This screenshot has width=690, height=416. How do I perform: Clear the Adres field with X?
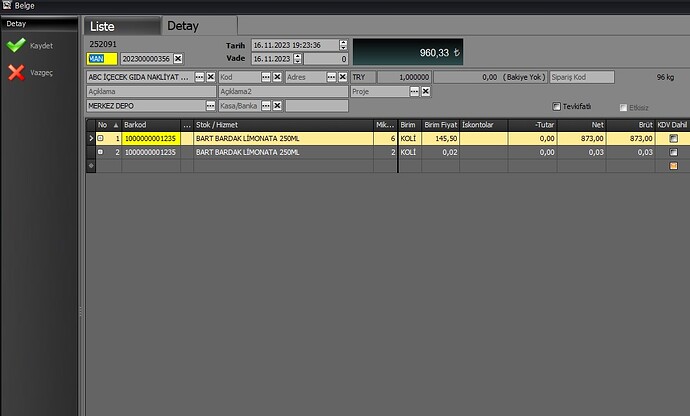coord(342,77)
